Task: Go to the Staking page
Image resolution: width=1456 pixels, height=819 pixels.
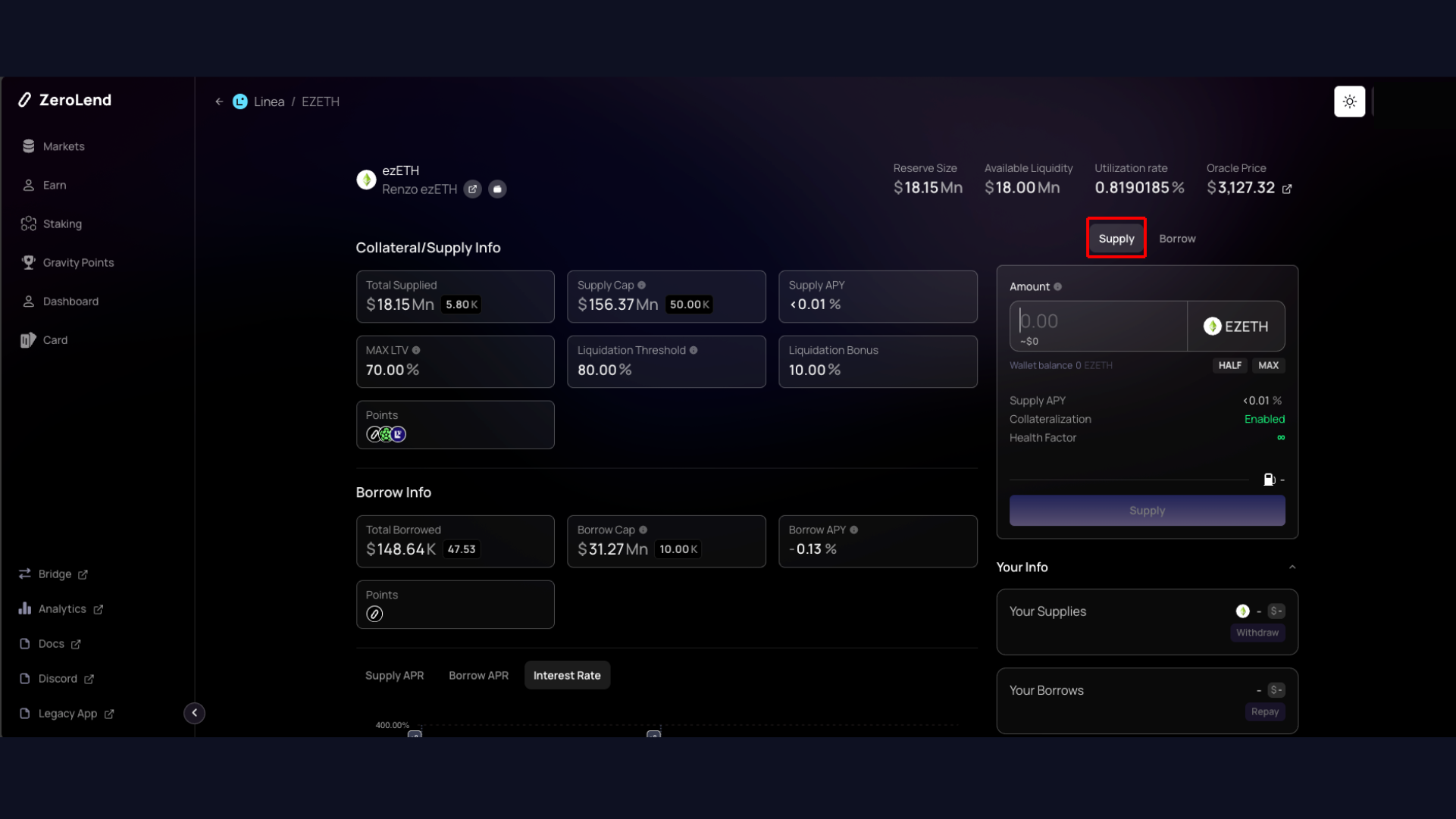Action: point(62,224)
